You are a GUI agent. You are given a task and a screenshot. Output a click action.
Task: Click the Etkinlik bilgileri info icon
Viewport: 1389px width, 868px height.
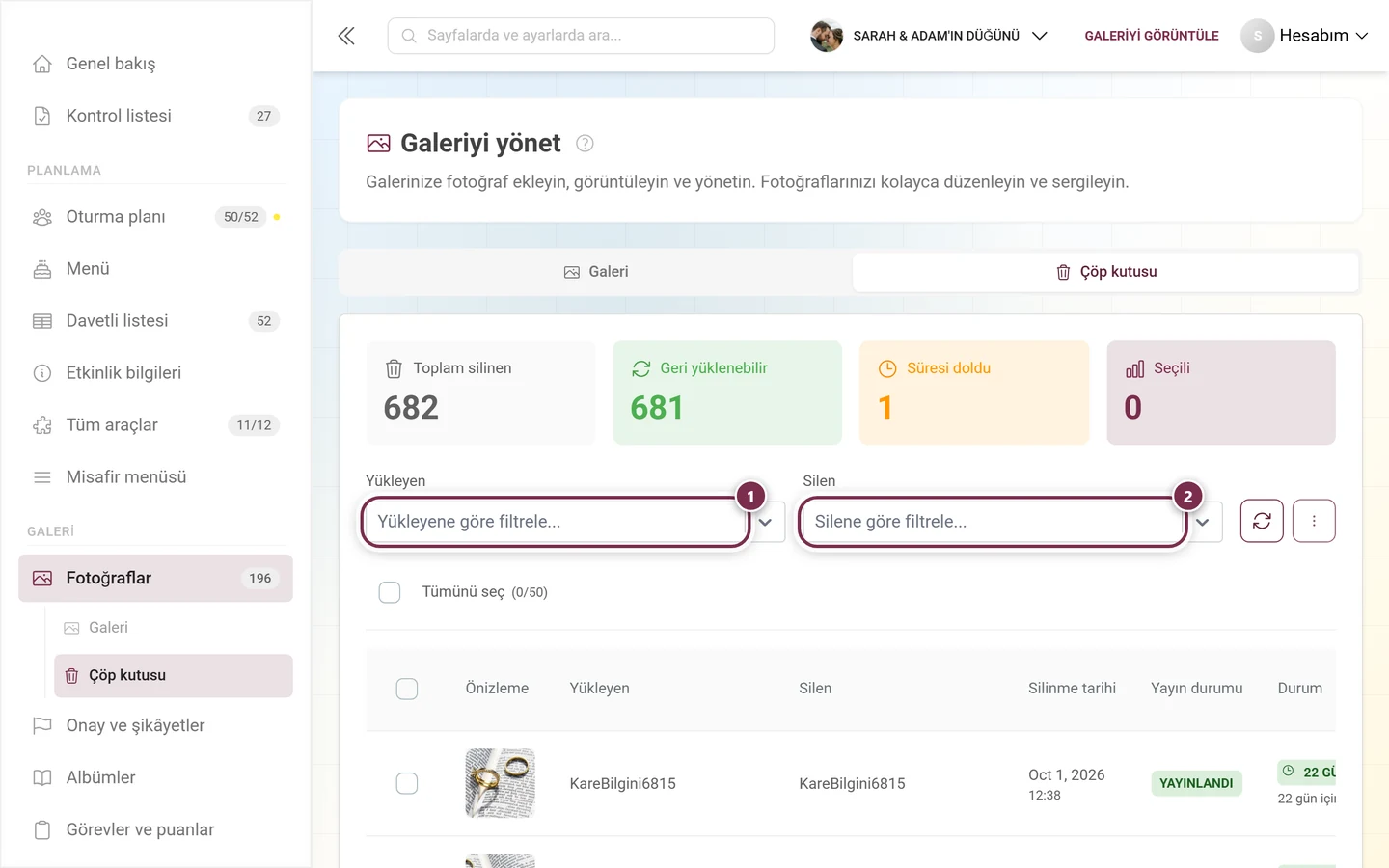click(x=42, y=373)
